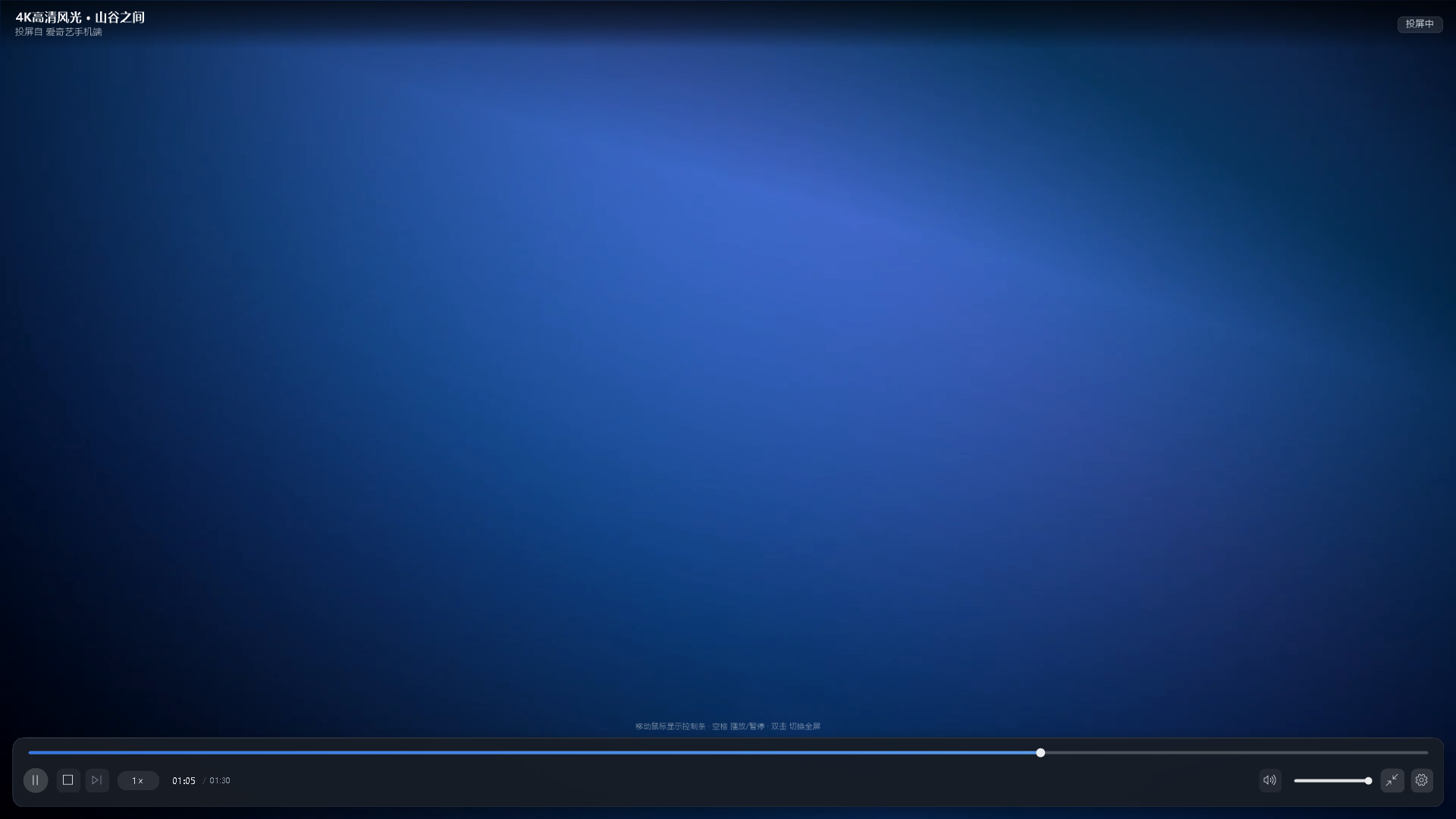Seek using the video progress bar
The image size is (1456, 819).
click(728, 752)
